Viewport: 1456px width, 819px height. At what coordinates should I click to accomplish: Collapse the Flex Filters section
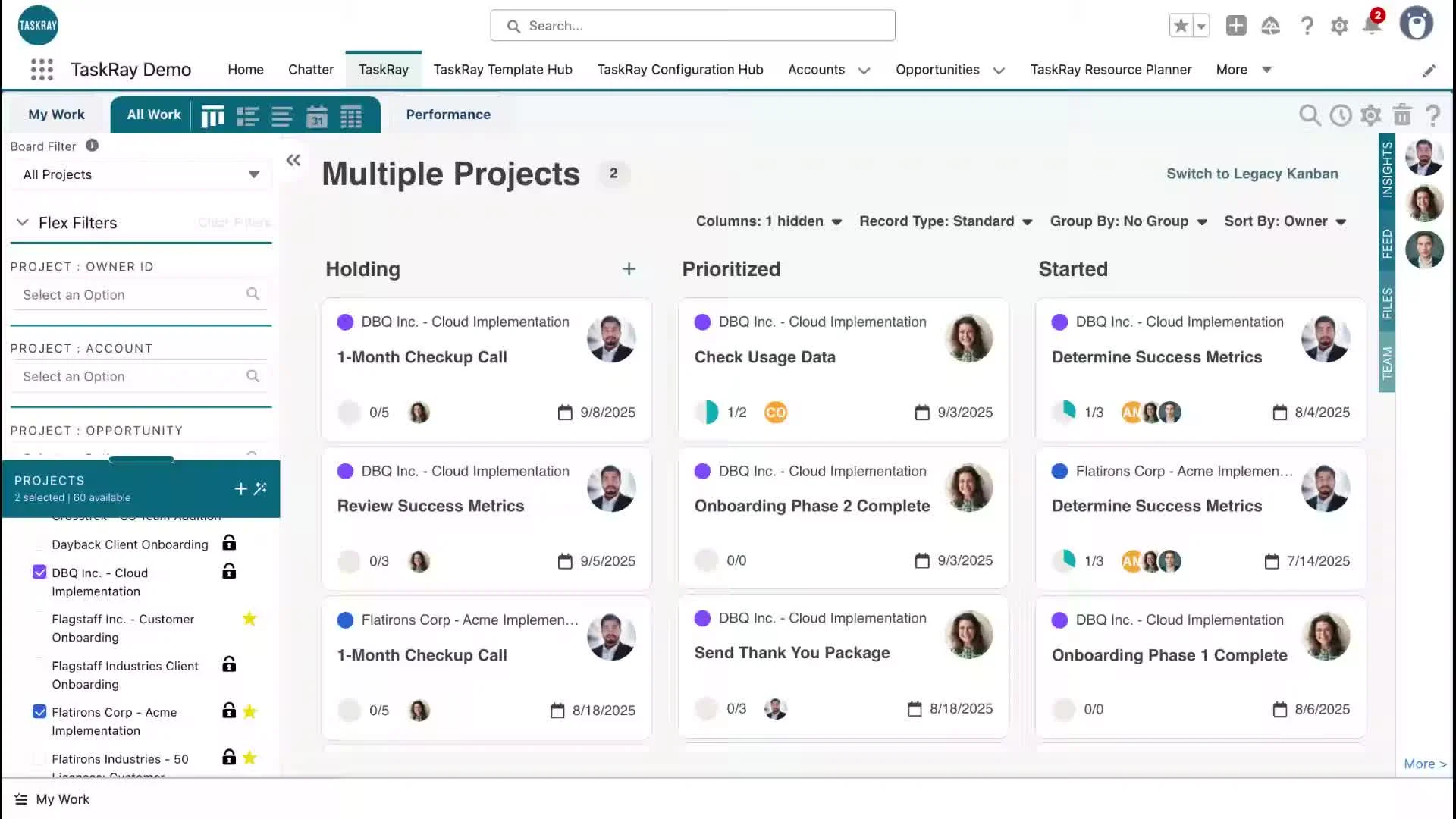tap(23, 223)
